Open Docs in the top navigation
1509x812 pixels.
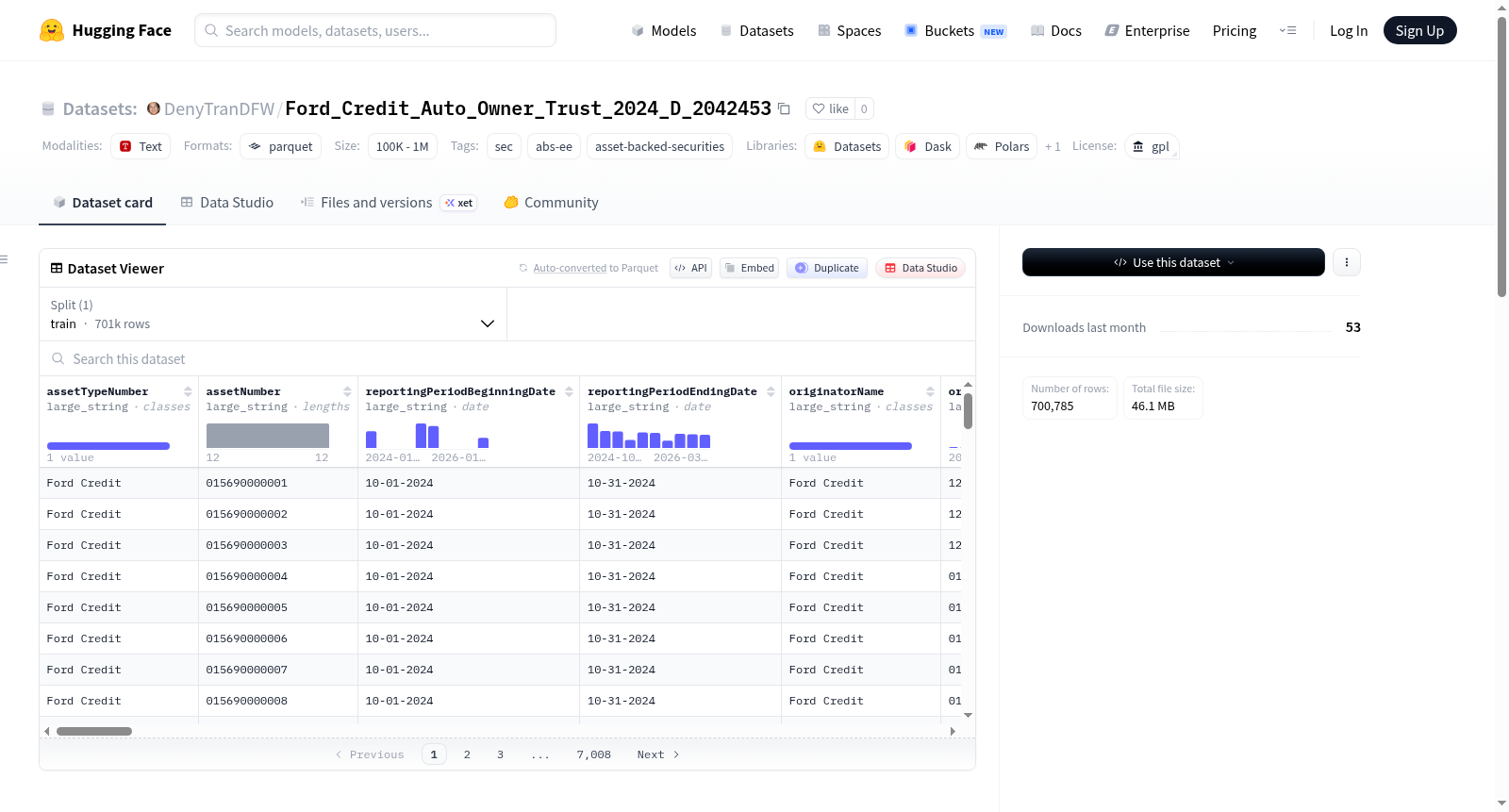(x=1056, y=30)
